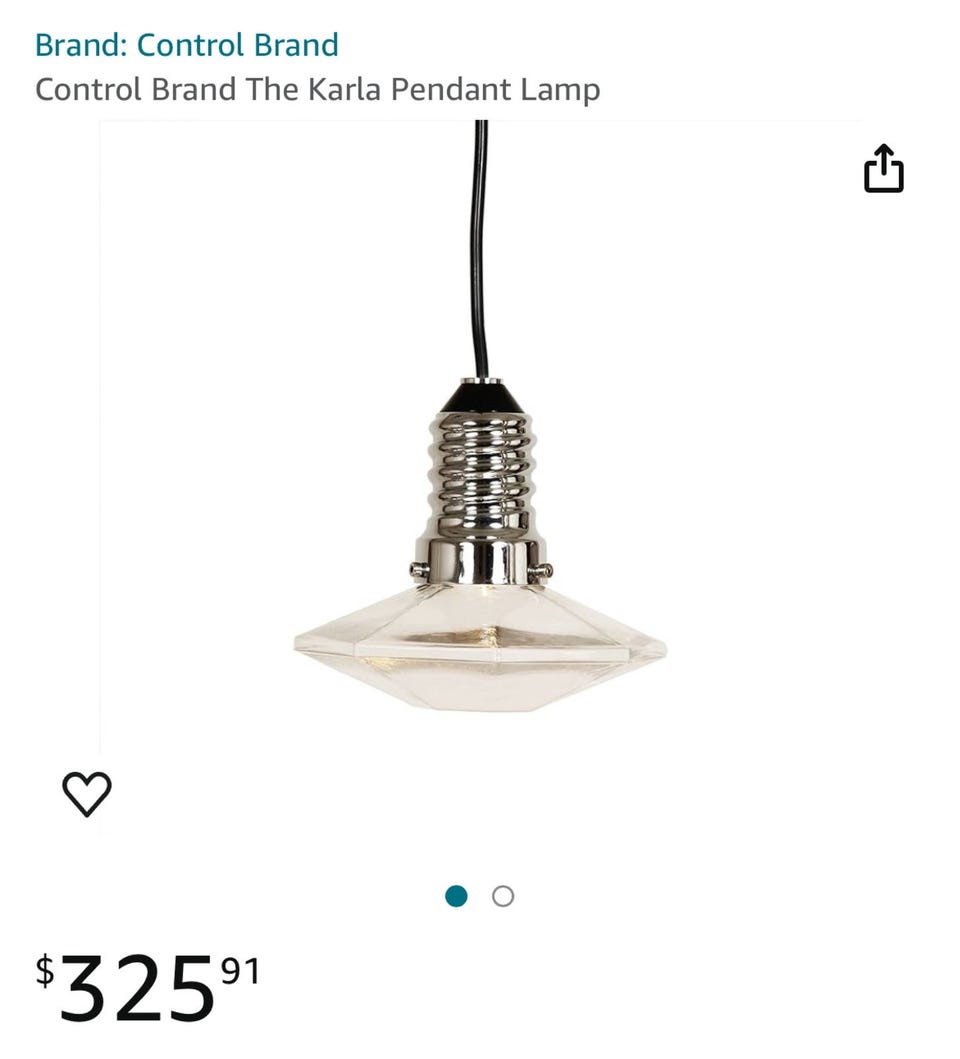The height and width of the screenshot is (1059, 960).
Task: Click the chrome threaded socket in the photo
Action: pyautogui.click(x=480, y=498)
